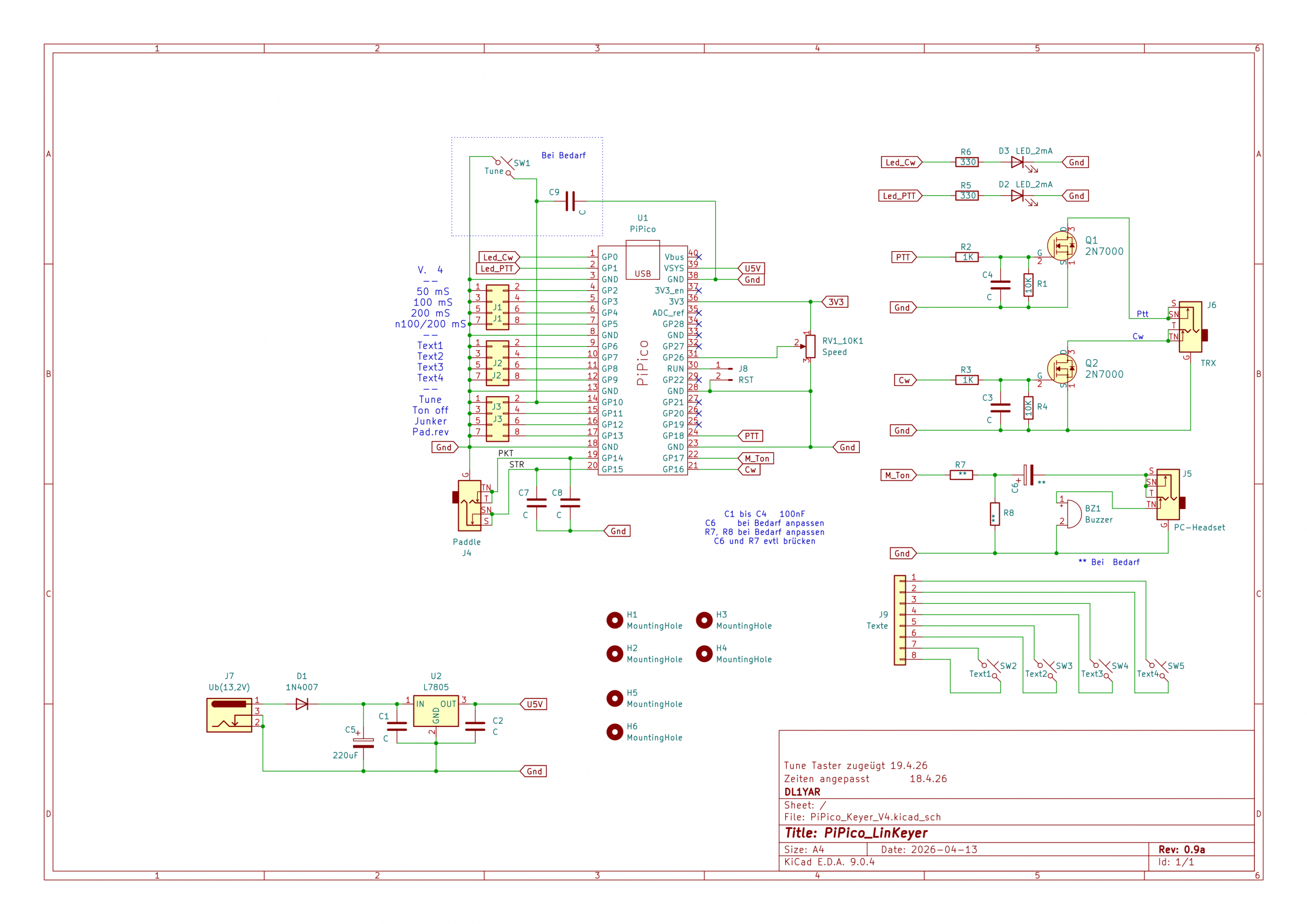This screenshot has height=924, width=1307.
Task: Click the H1 MountingHole symbol
Action: (614, 620)
